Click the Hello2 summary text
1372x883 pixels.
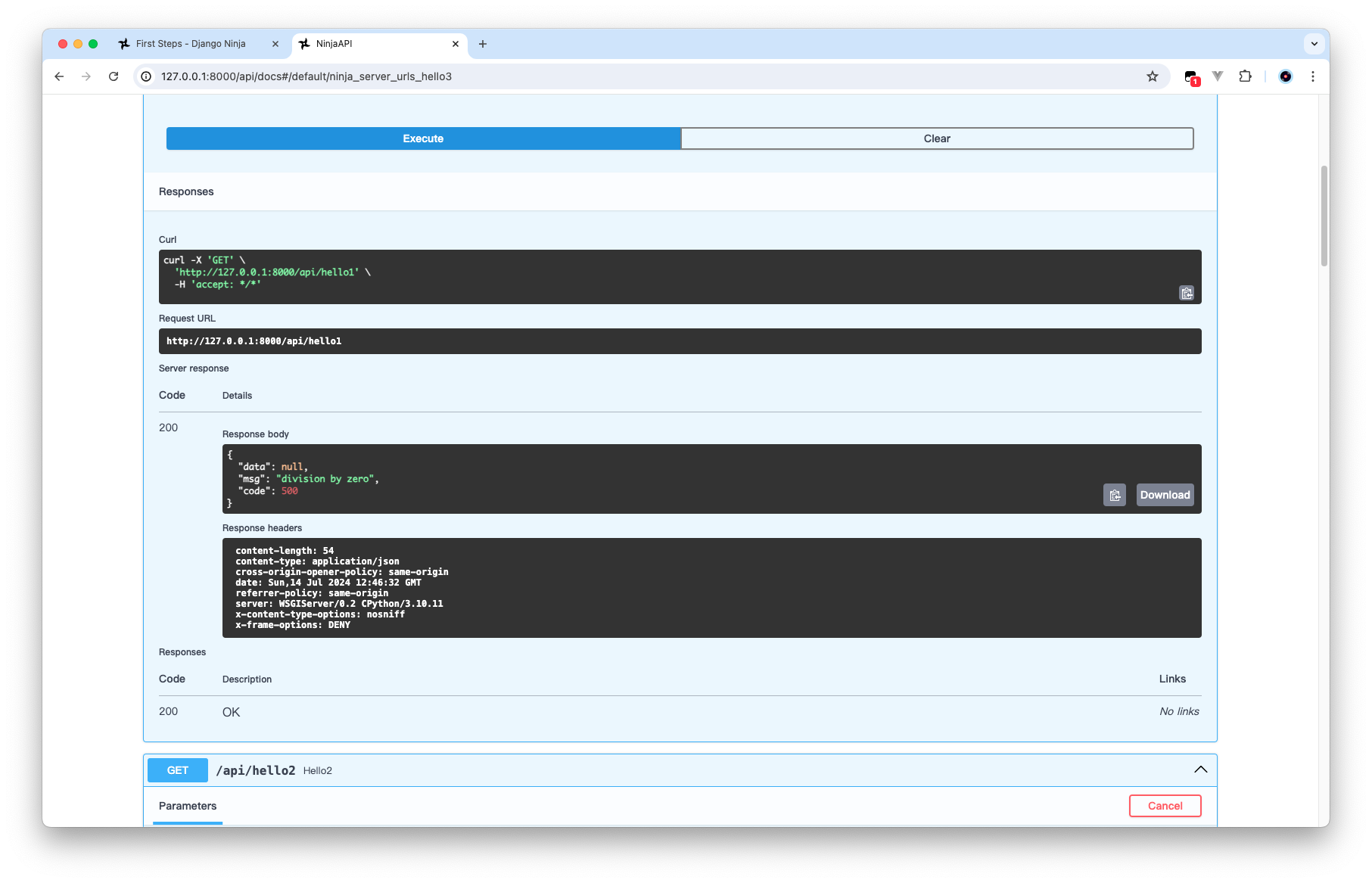318,771
